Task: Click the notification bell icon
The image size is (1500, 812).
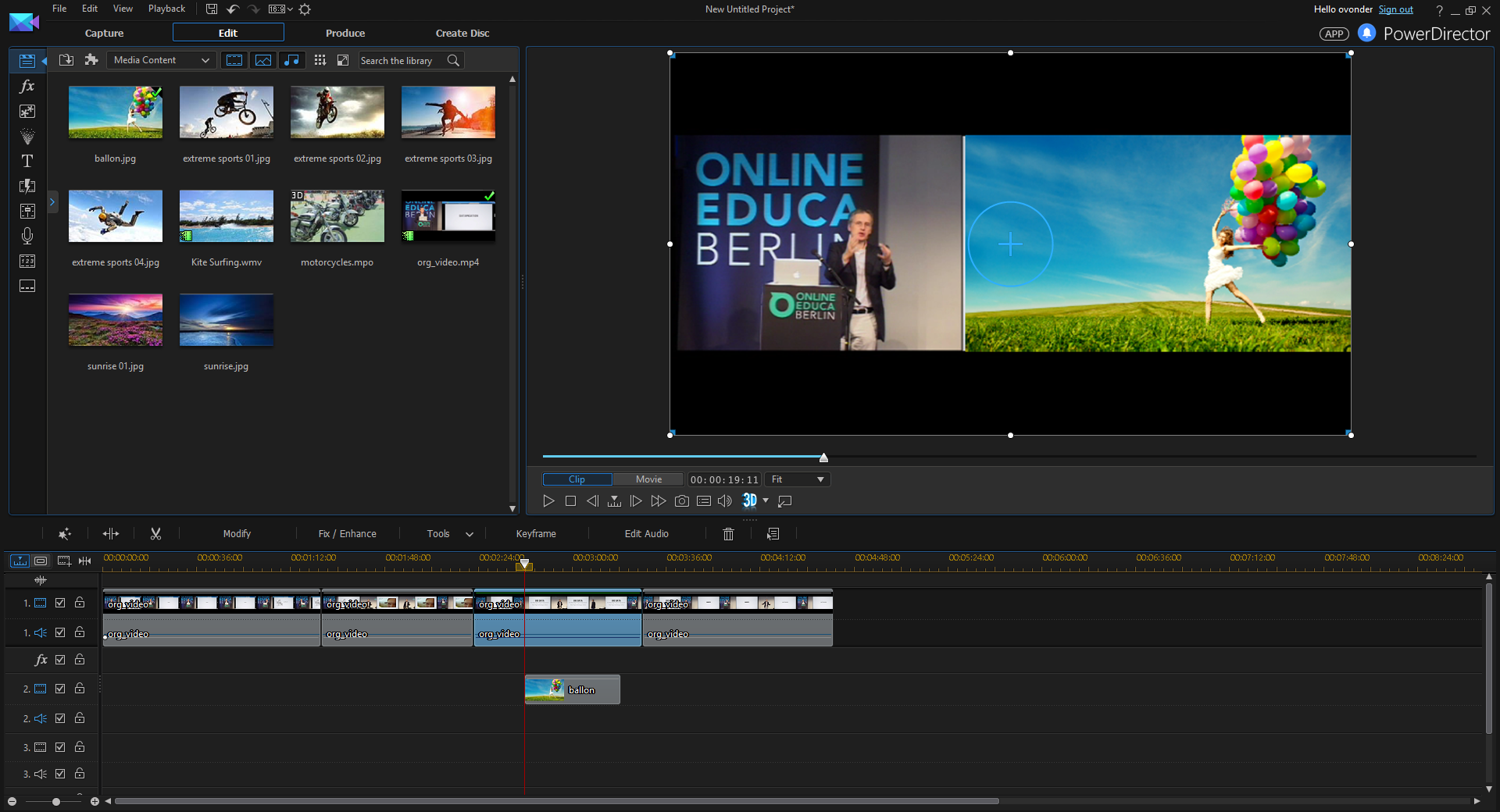Action: [1366, 33]
